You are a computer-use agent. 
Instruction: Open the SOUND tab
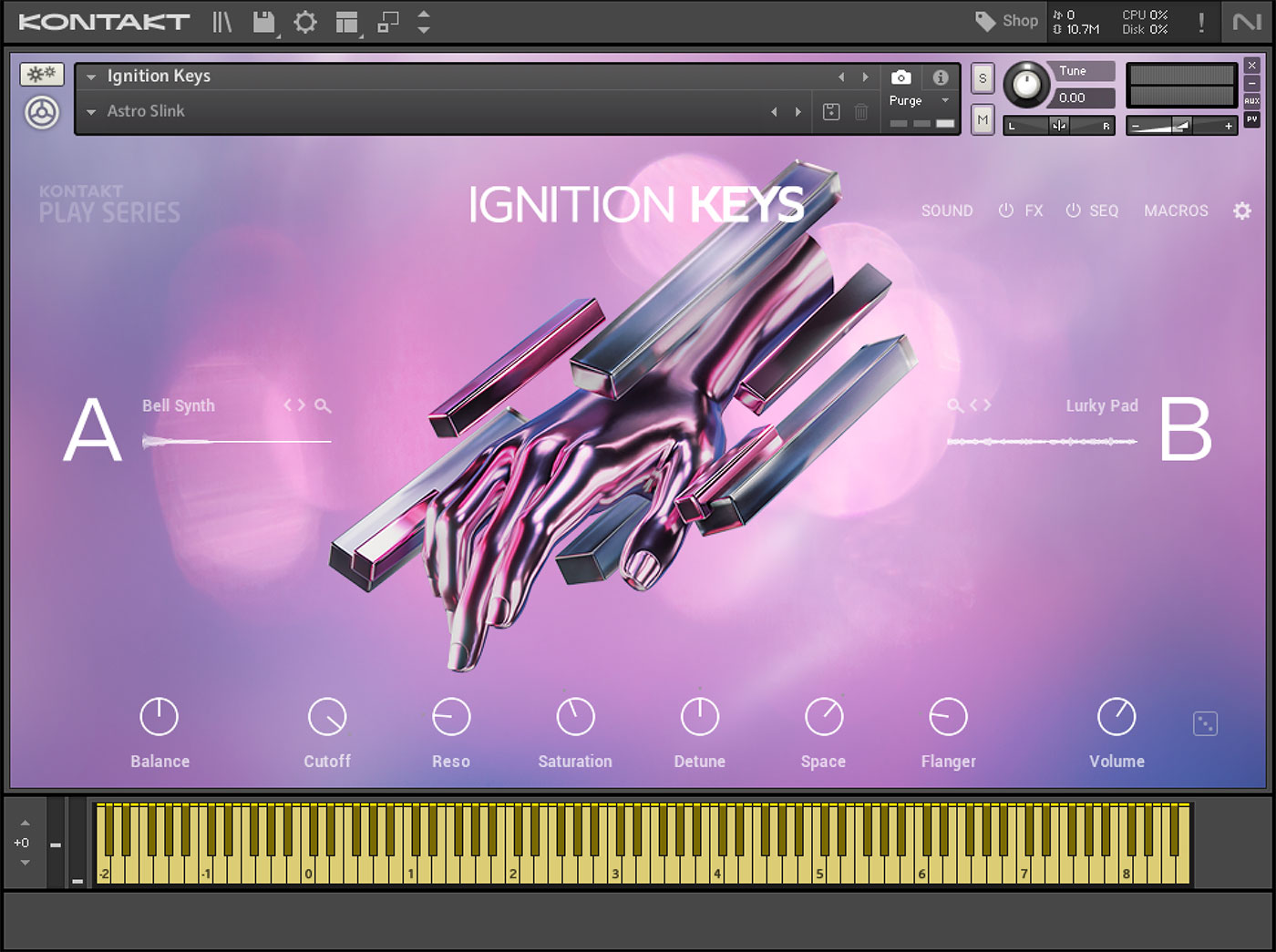(947, 210)
